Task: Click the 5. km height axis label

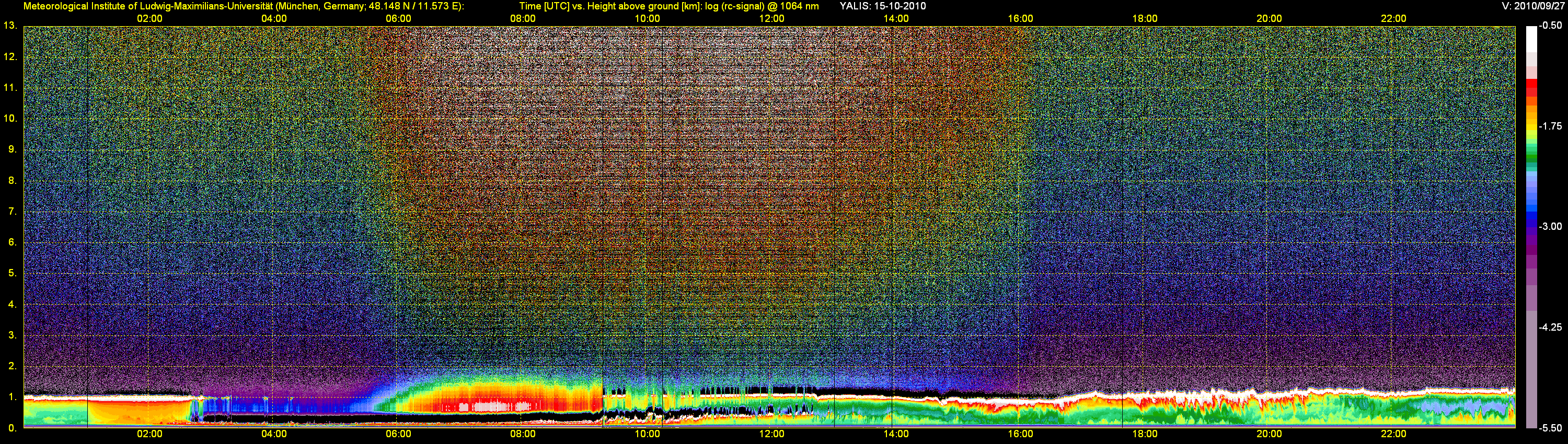Action: pos(12,273)
